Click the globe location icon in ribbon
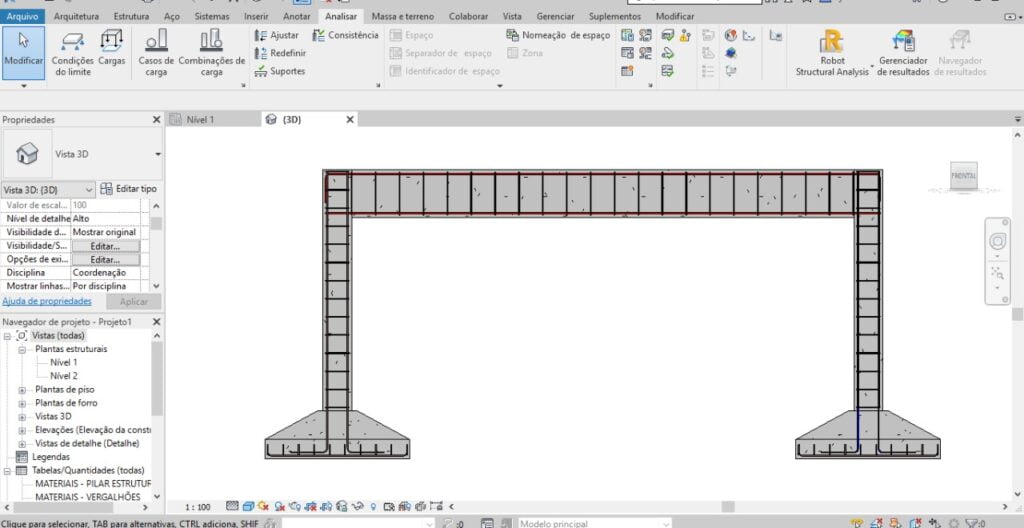1024x528 pixels. (731, 35)
